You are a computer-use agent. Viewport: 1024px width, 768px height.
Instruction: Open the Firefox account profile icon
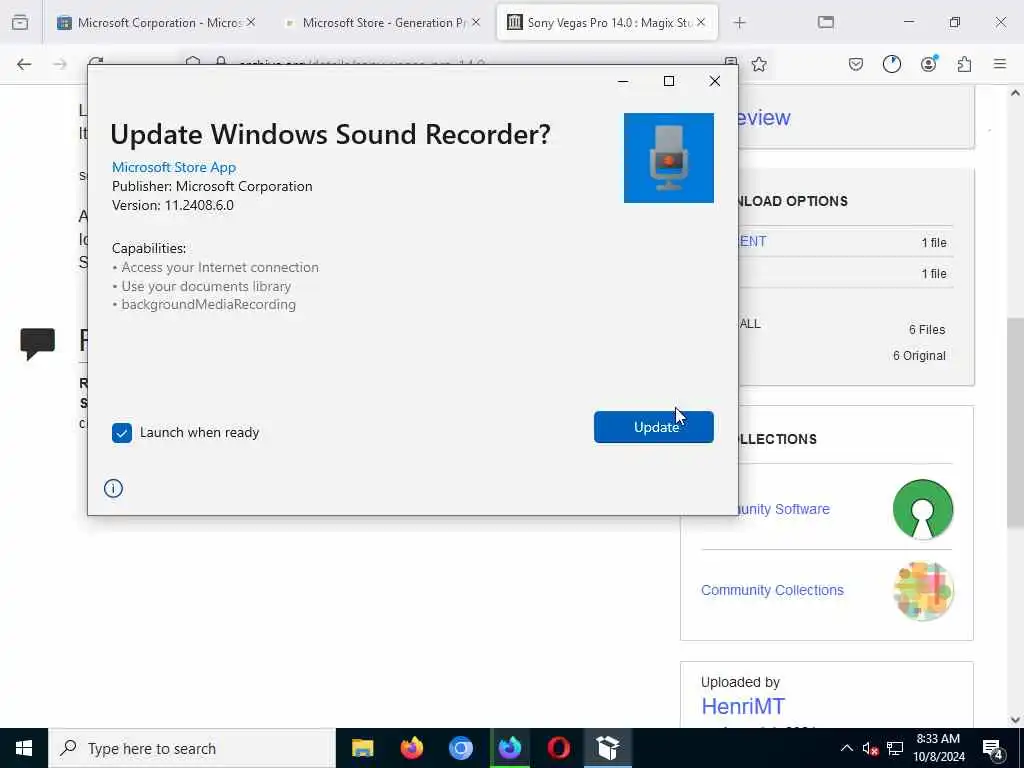click(x=928, y=64)
